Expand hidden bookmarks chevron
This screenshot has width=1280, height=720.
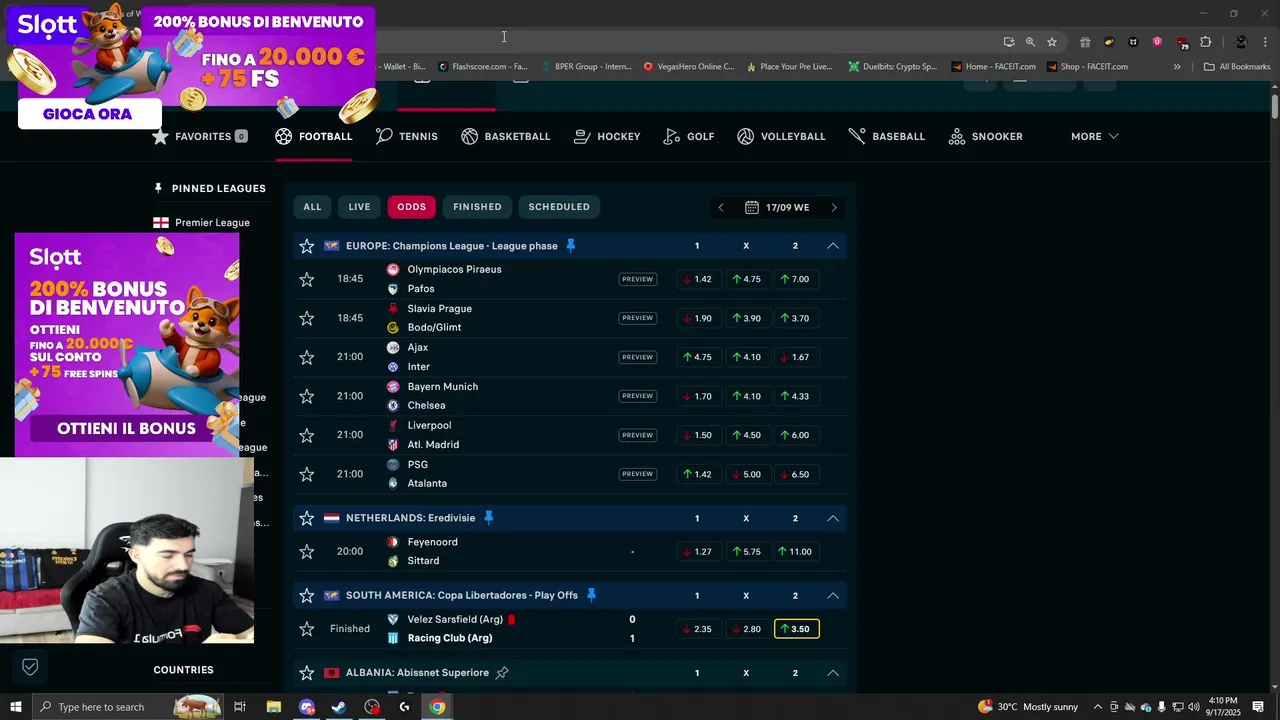point(1177,67)
